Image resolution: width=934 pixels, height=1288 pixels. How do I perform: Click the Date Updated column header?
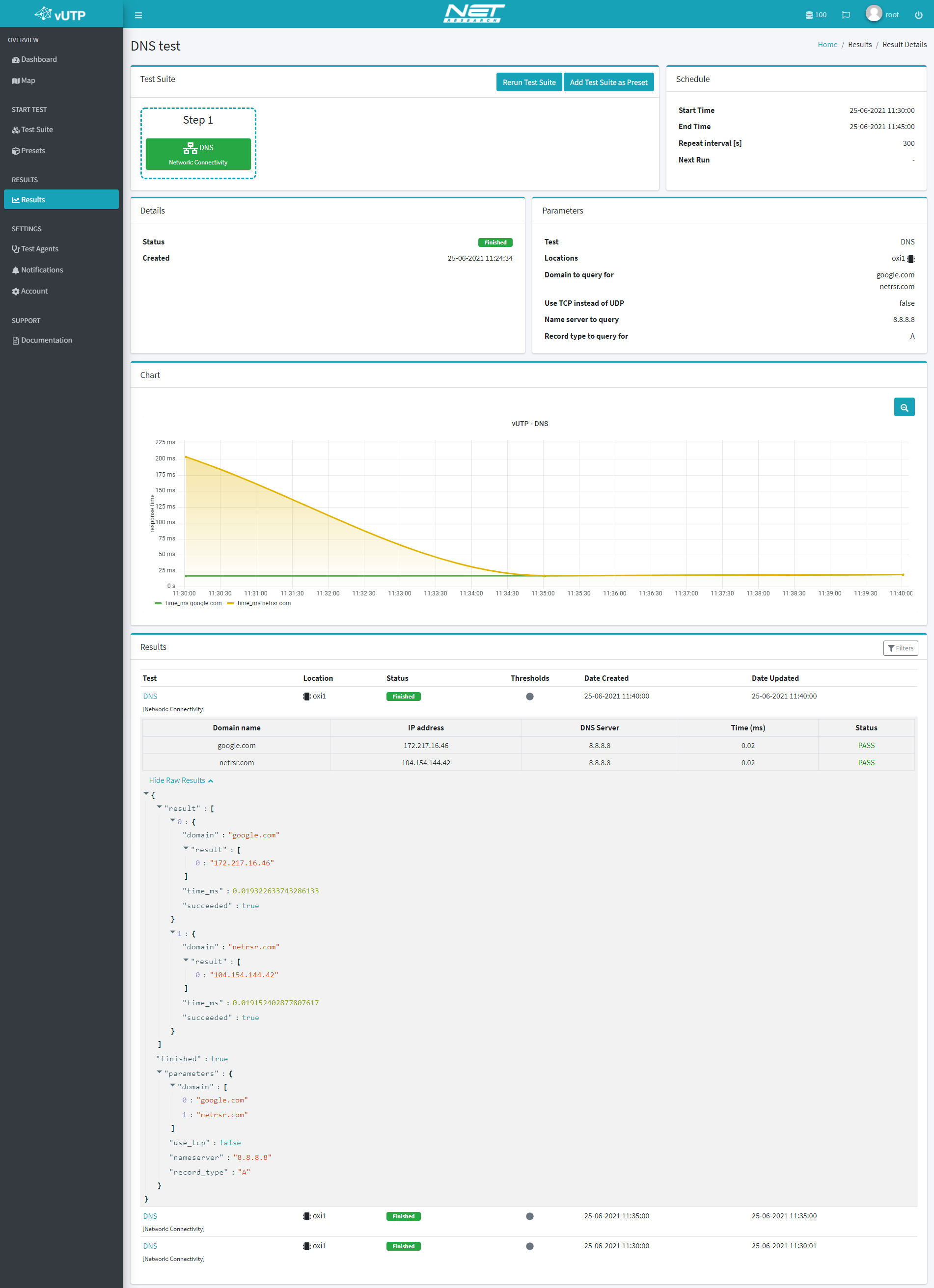[x=775, y=678]
